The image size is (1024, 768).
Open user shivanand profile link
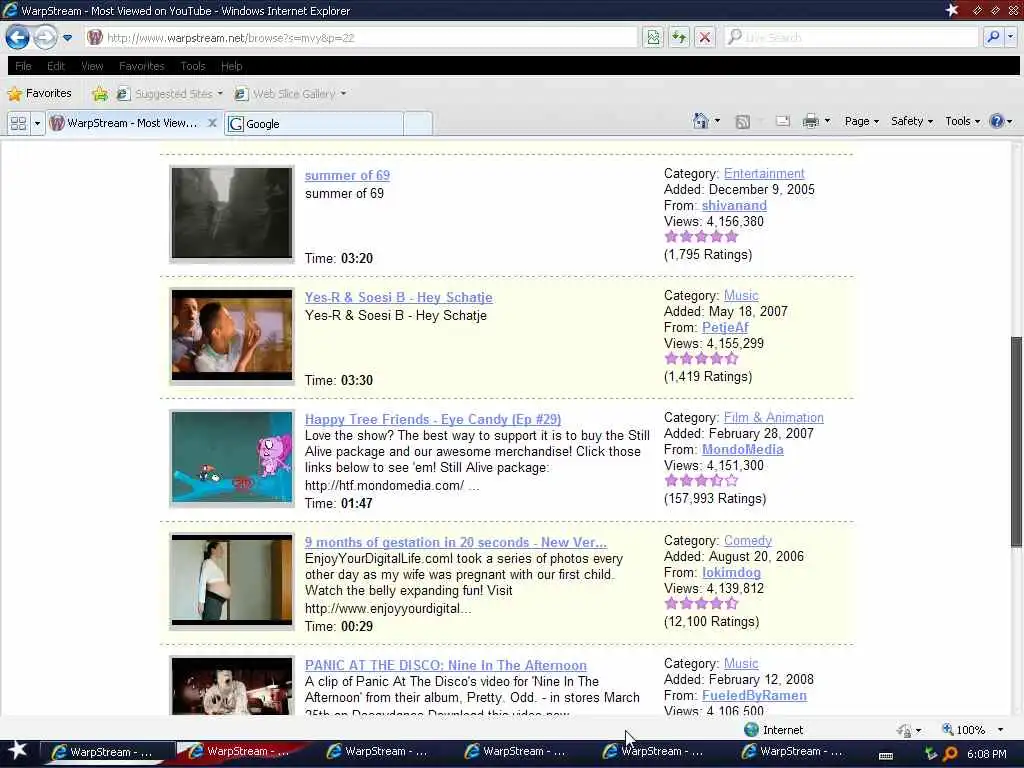(734, 205)
